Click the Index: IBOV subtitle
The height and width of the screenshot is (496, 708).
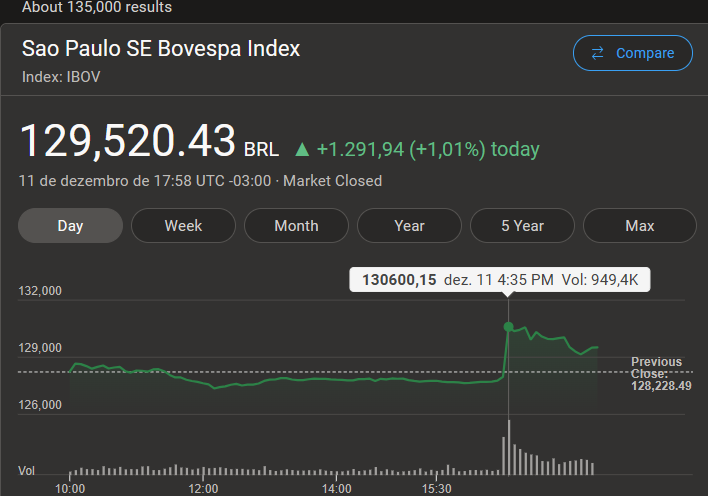61,77
